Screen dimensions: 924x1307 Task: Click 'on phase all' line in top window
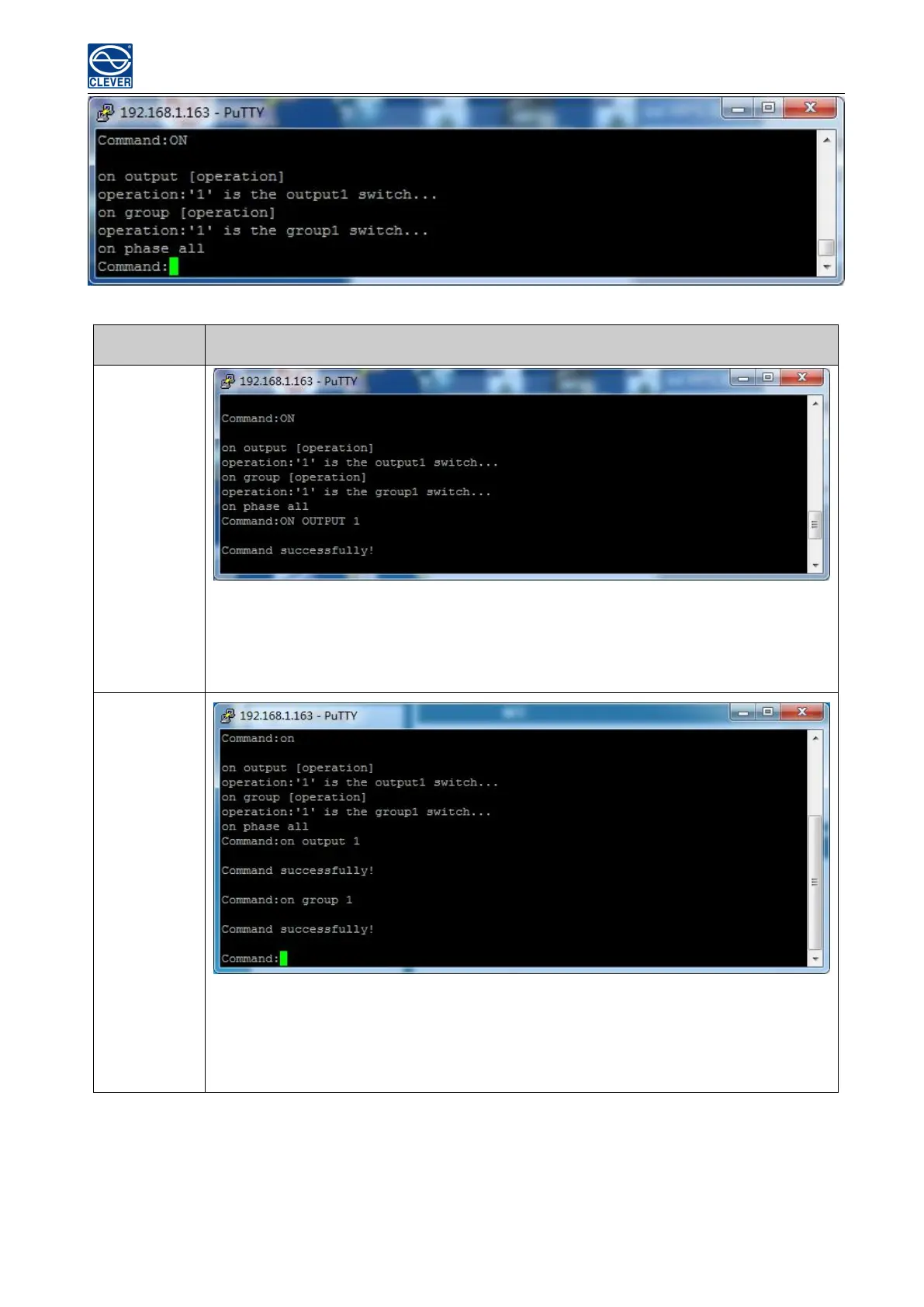click(x=151, y=248)
